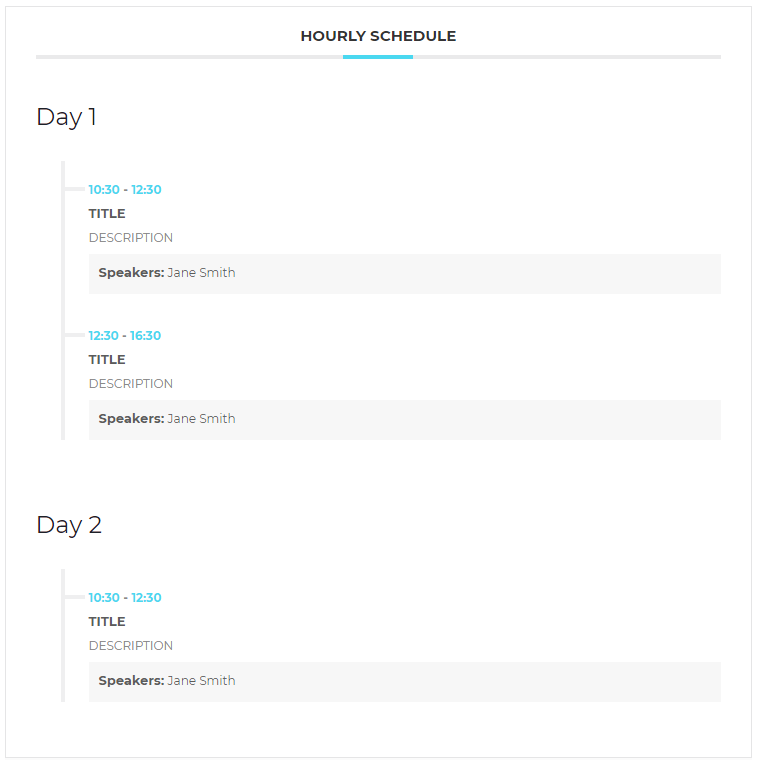Click DESCRIPTION under the Day 2 session
The height and width of the screenshot is (769, 757).
point(130,646)
